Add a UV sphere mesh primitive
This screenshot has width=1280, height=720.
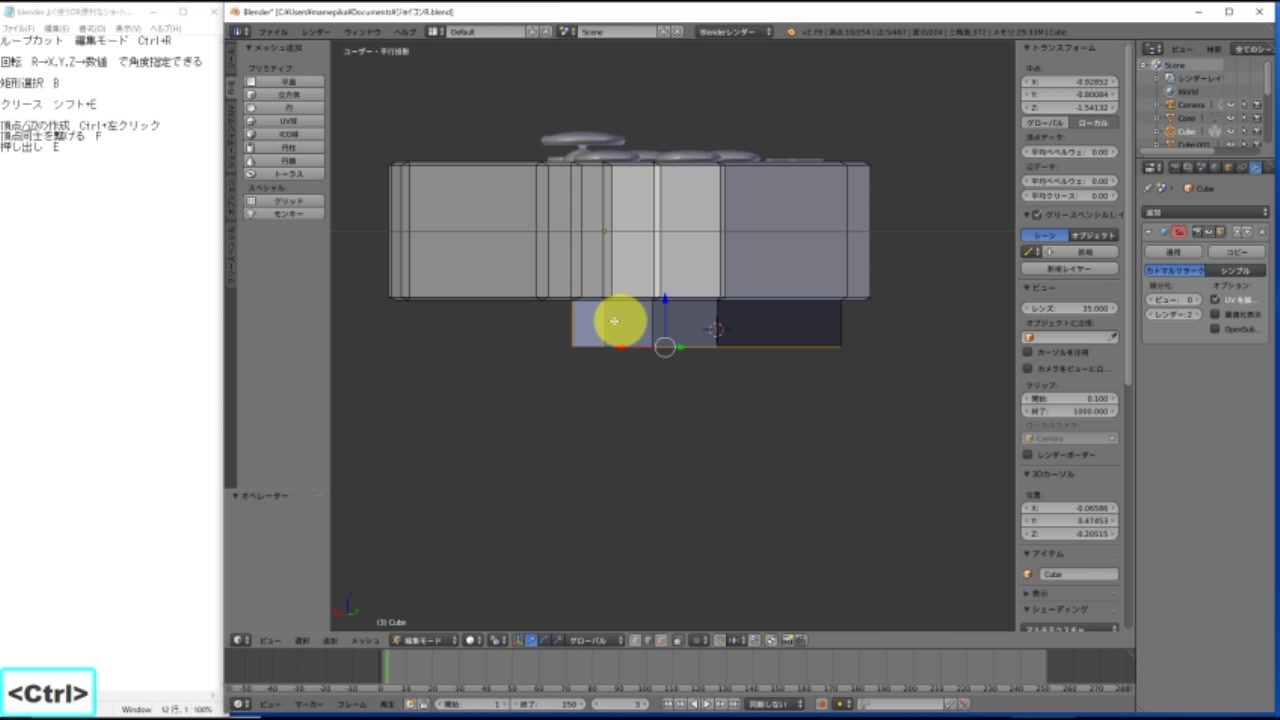tap(285, 121)
